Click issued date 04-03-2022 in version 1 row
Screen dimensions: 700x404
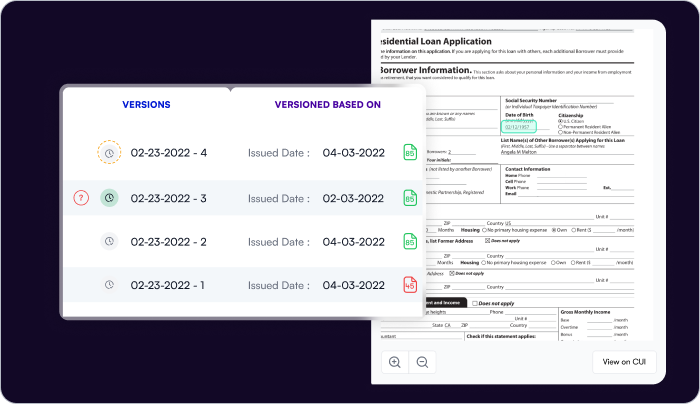tap(354, 285)
